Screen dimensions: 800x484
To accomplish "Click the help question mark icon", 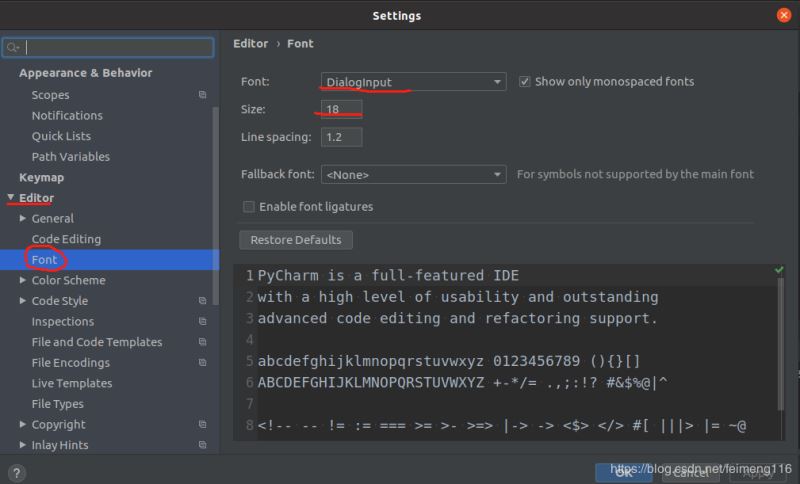I will (17, 473).
